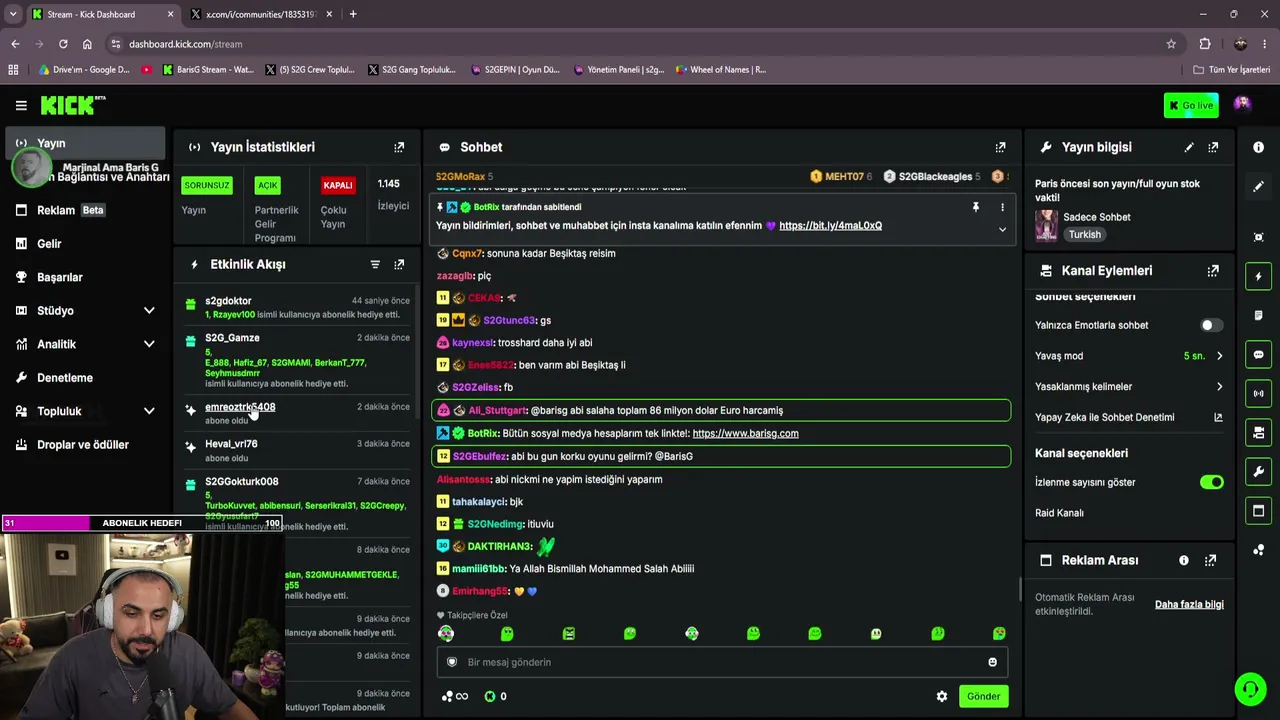Screen dimensions: 1280x720
Task: Open Başarılar in the sidebar
Action: coord(85,277)
